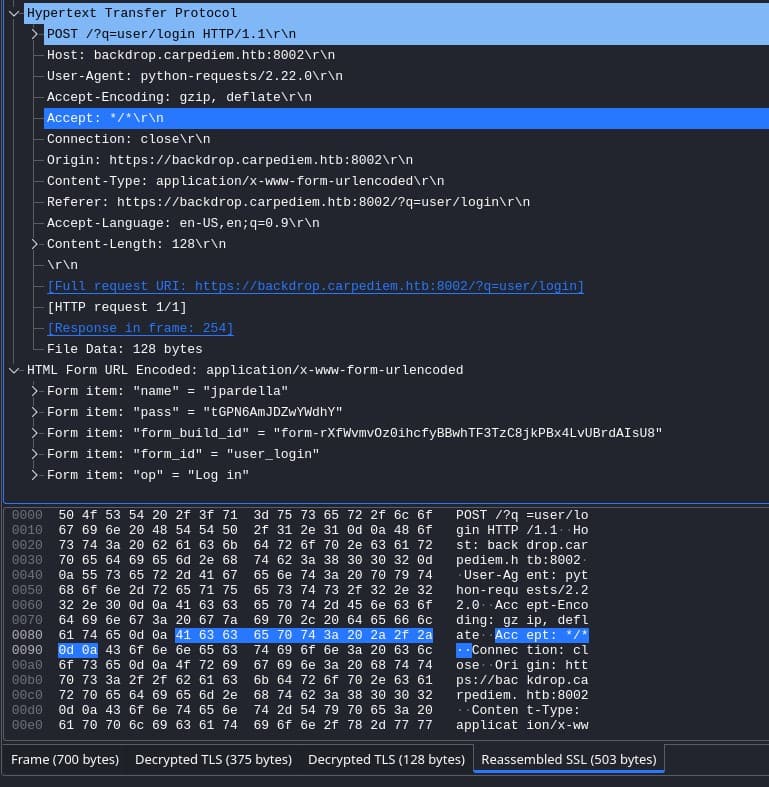Click highlighted hex bytes 41 63 63

[206, 635]
